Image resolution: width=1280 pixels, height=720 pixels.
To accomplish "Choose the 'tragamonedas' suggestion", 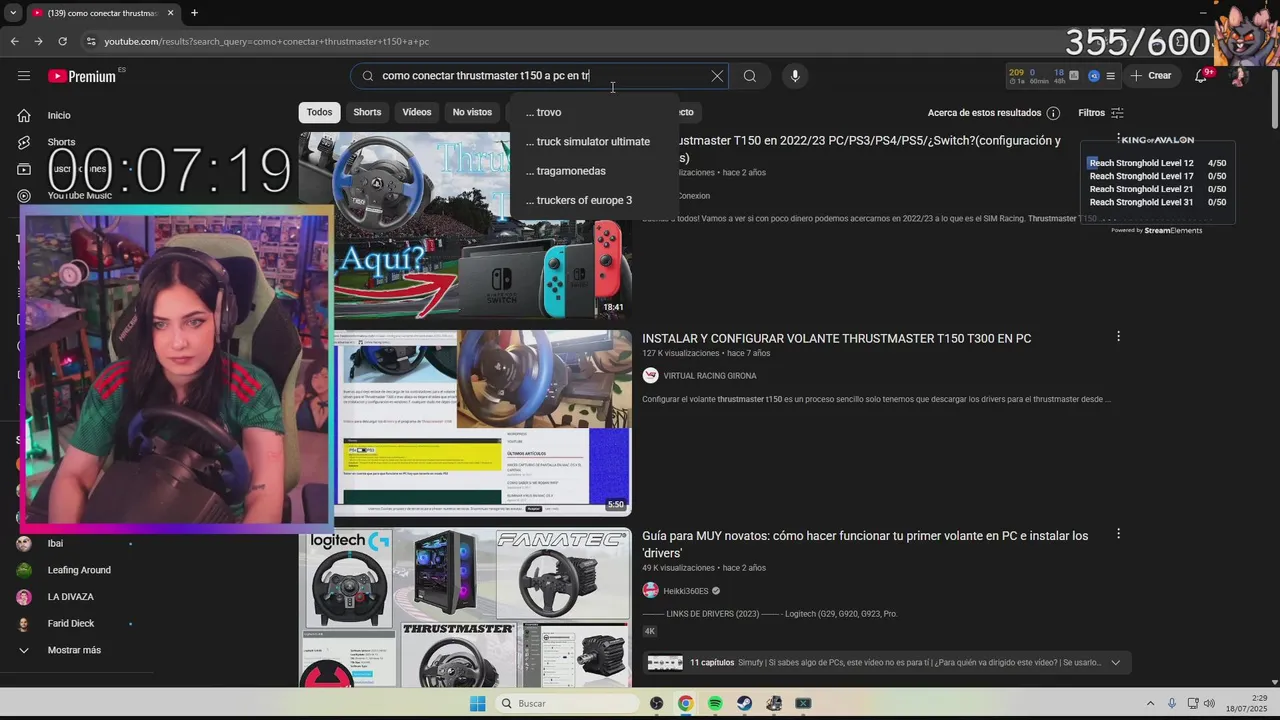I will pyautogui.click(x=593, y=171).
